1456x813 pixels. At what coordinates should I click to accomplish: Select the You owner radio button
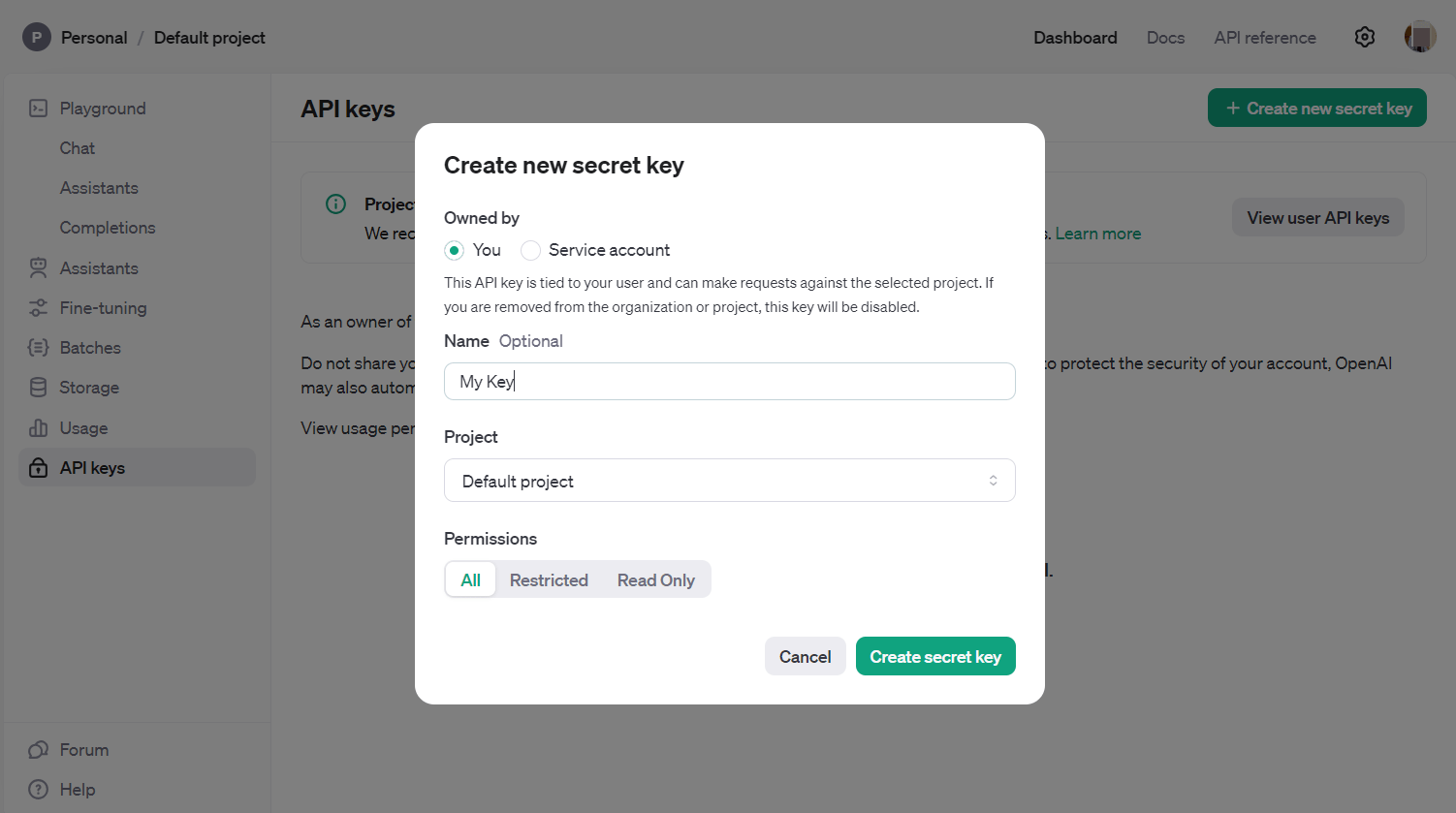click(x=454, y=250)
